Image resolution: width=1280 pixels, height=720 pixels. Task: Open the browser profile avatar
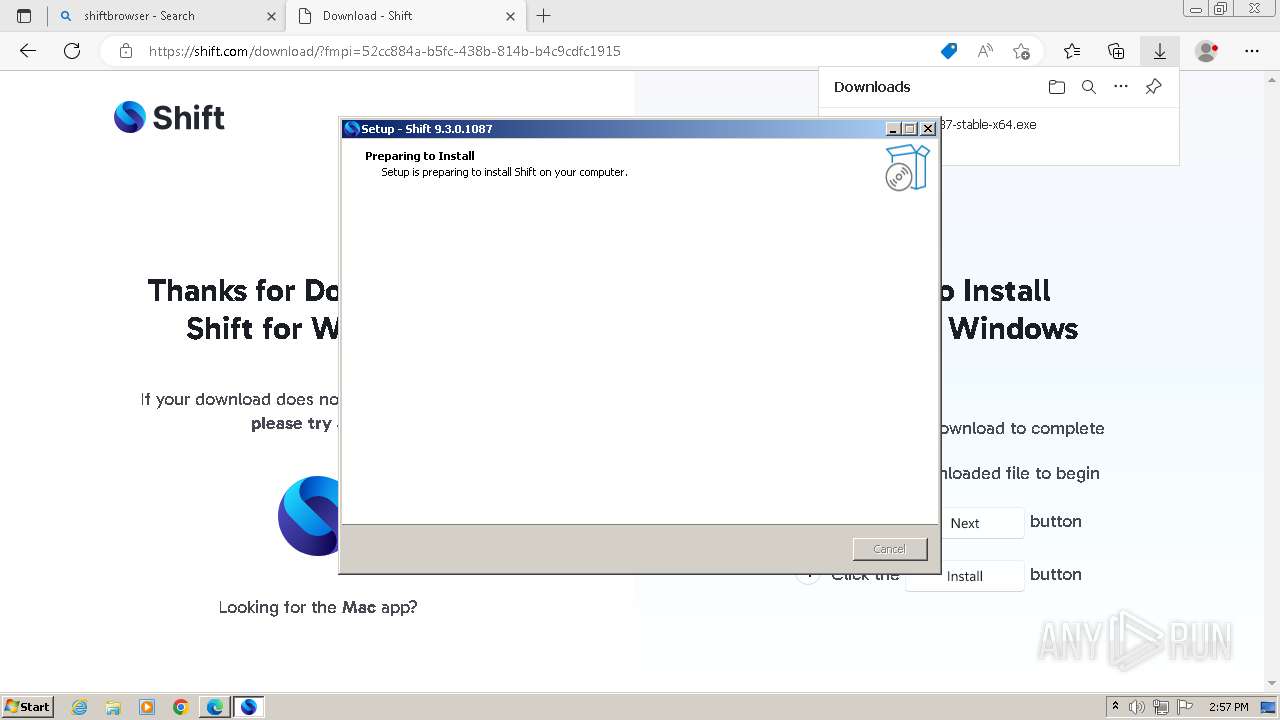point(1207,51)
